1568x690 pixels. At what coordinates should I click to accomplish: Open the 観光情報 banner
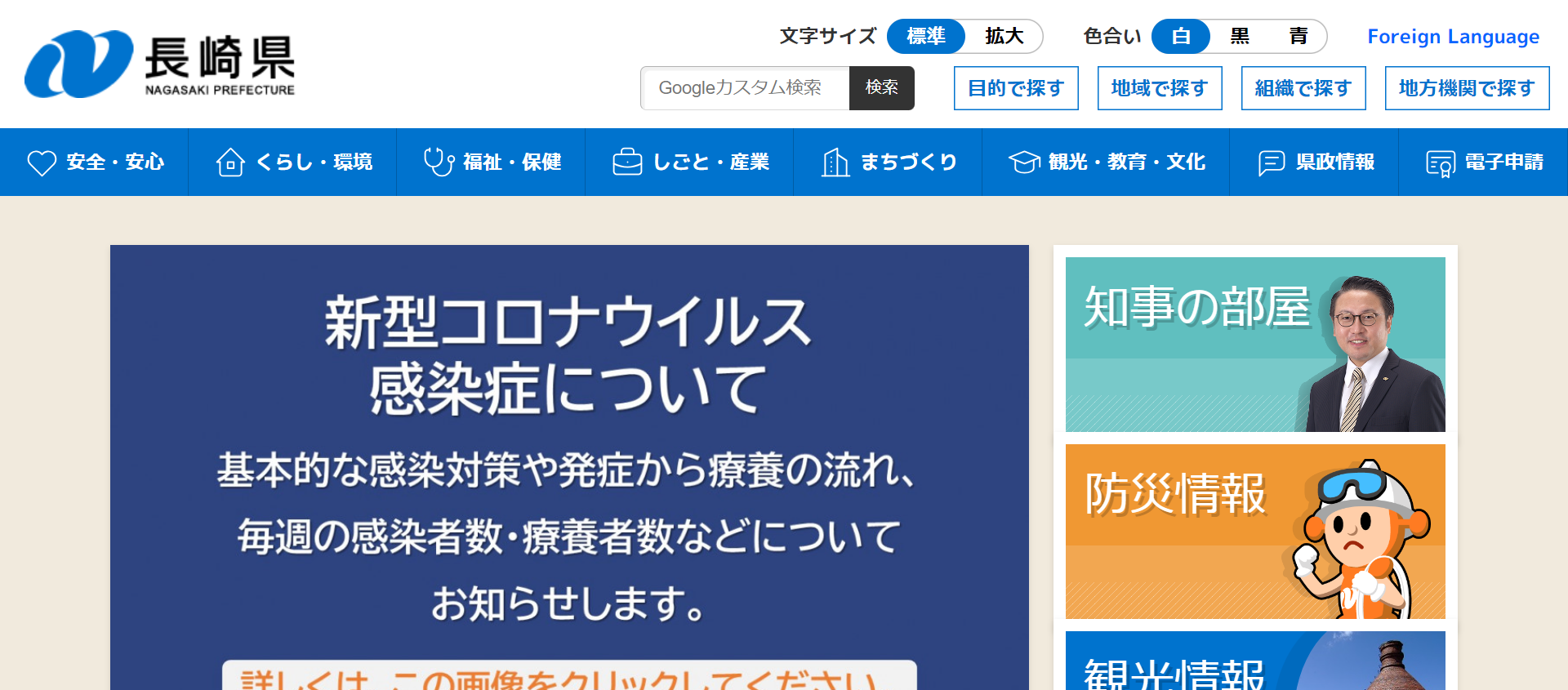pyautogui.click(x=1255, y=661)
